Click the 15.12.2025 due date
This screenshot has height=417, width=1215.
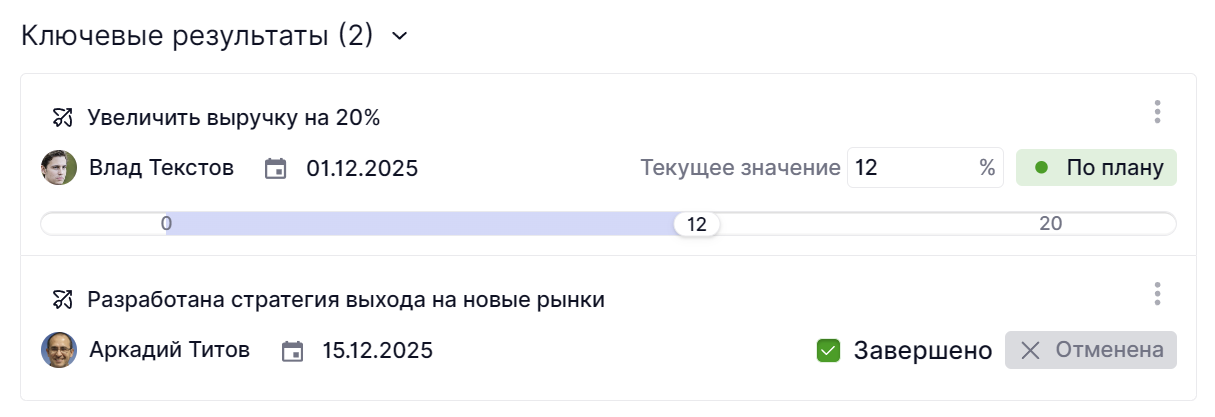tap(377, 351)
